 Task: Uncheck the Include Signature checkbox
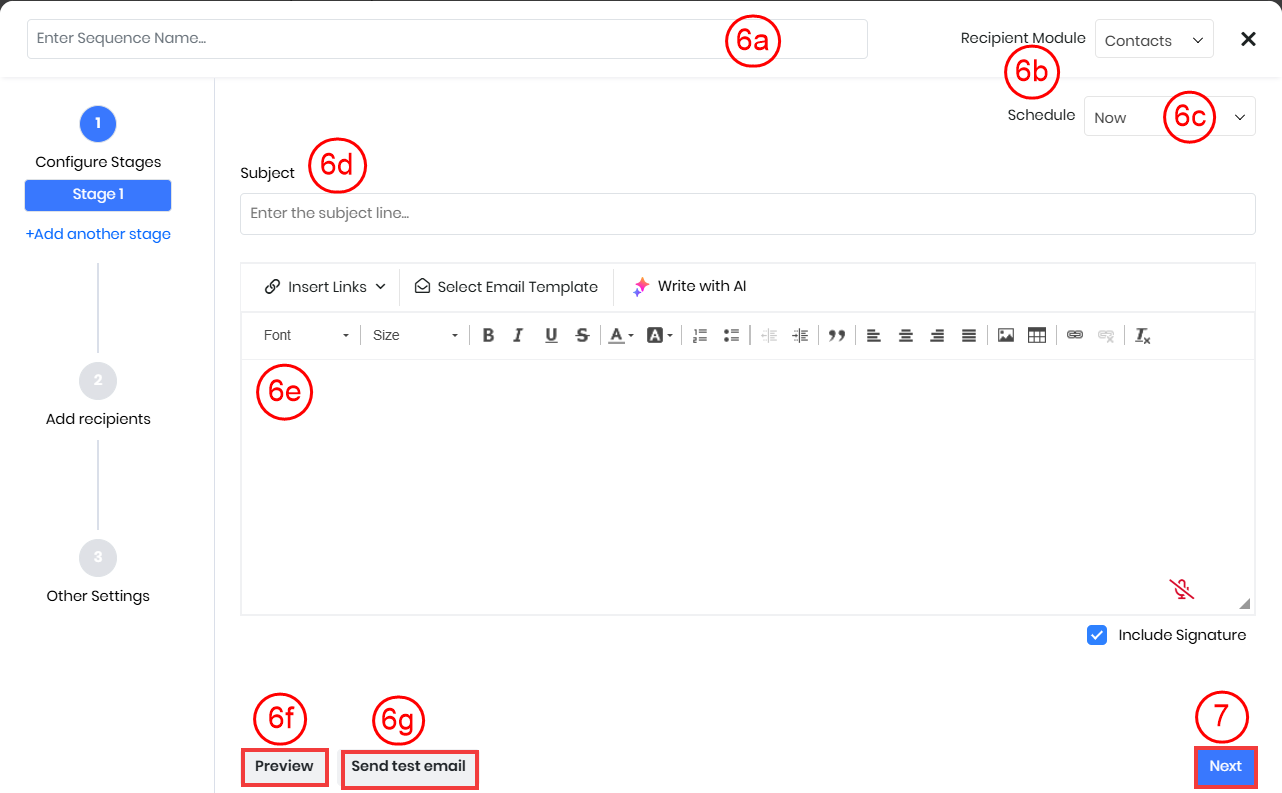(x=1097, y=635)
